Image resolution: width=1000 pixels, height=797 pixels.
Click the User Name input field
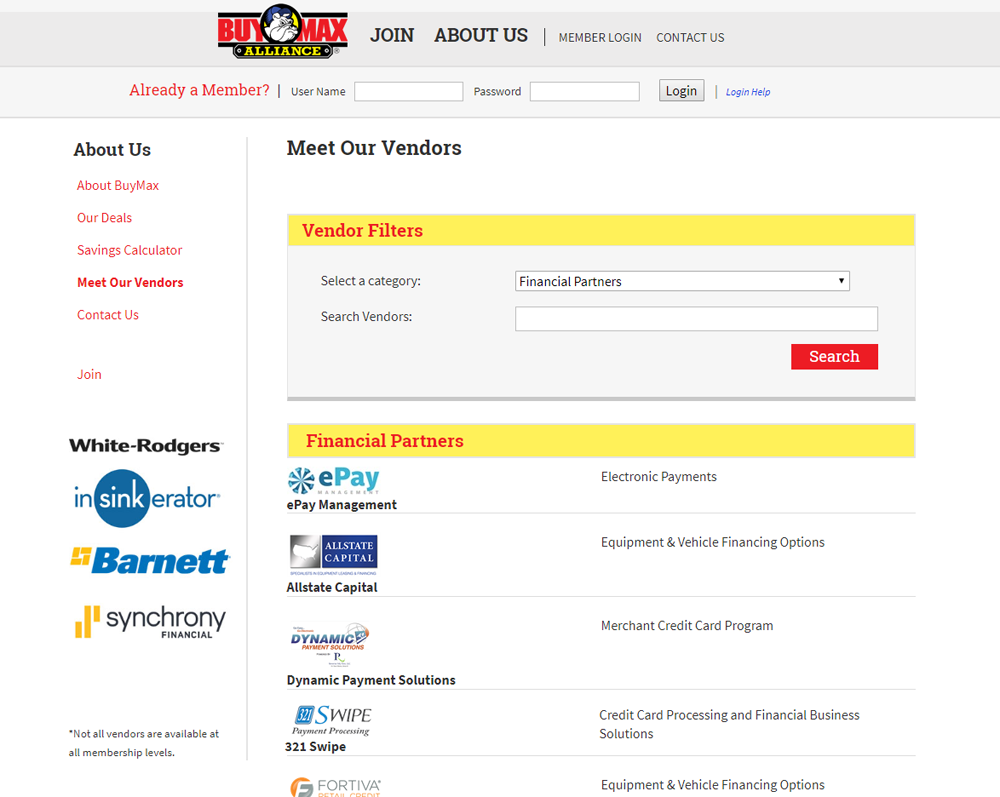click(x=409, y=92)
